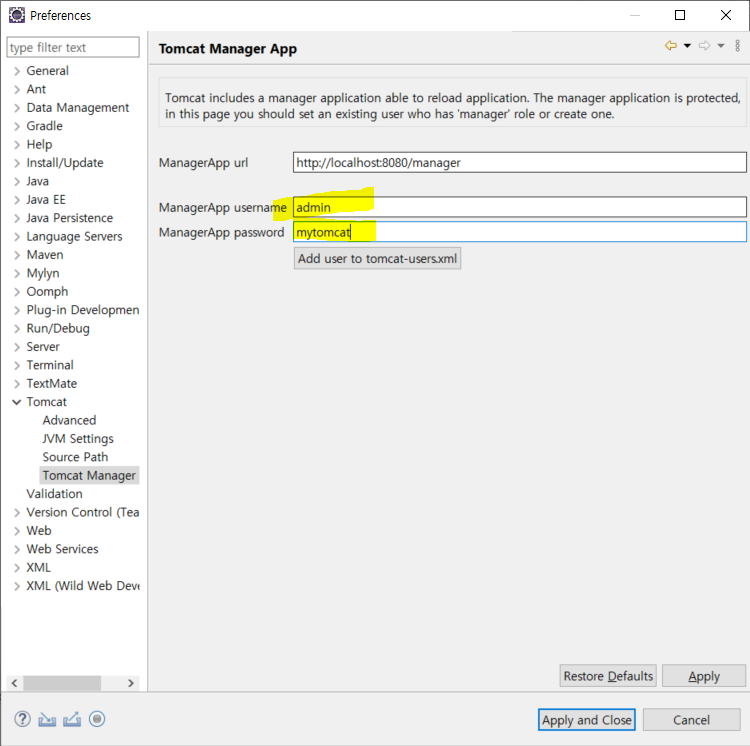Open the view menu three-dots icon
750x746 pixels.
coord(738,46)
